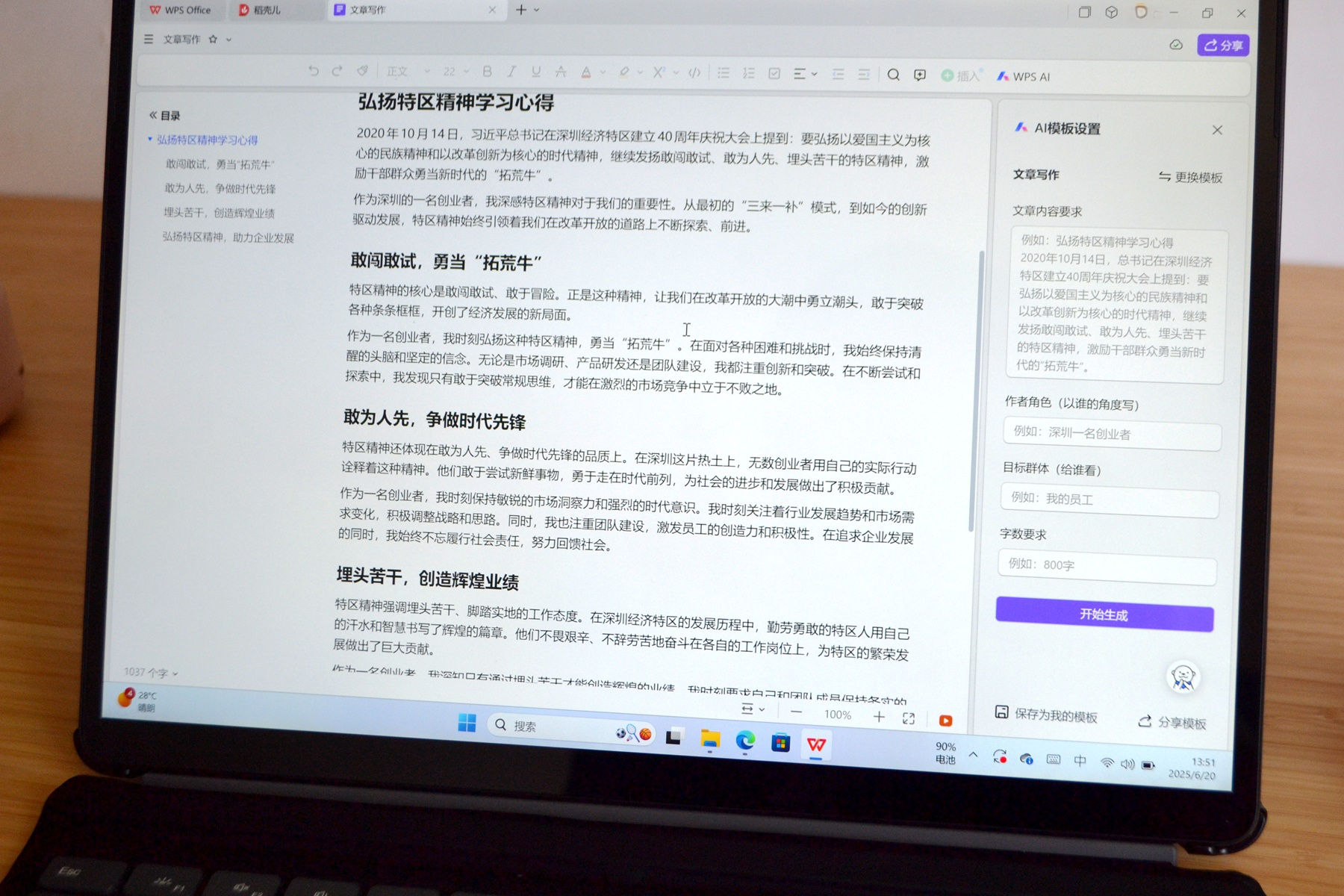
Task: Click the 字数要求 input field
Action: (x=1107, y=566)
